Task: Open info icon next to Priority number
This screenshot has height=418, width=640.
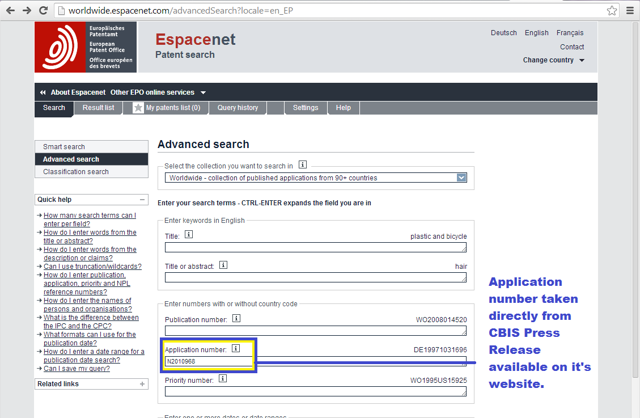Action: click(x=222, y=378)
